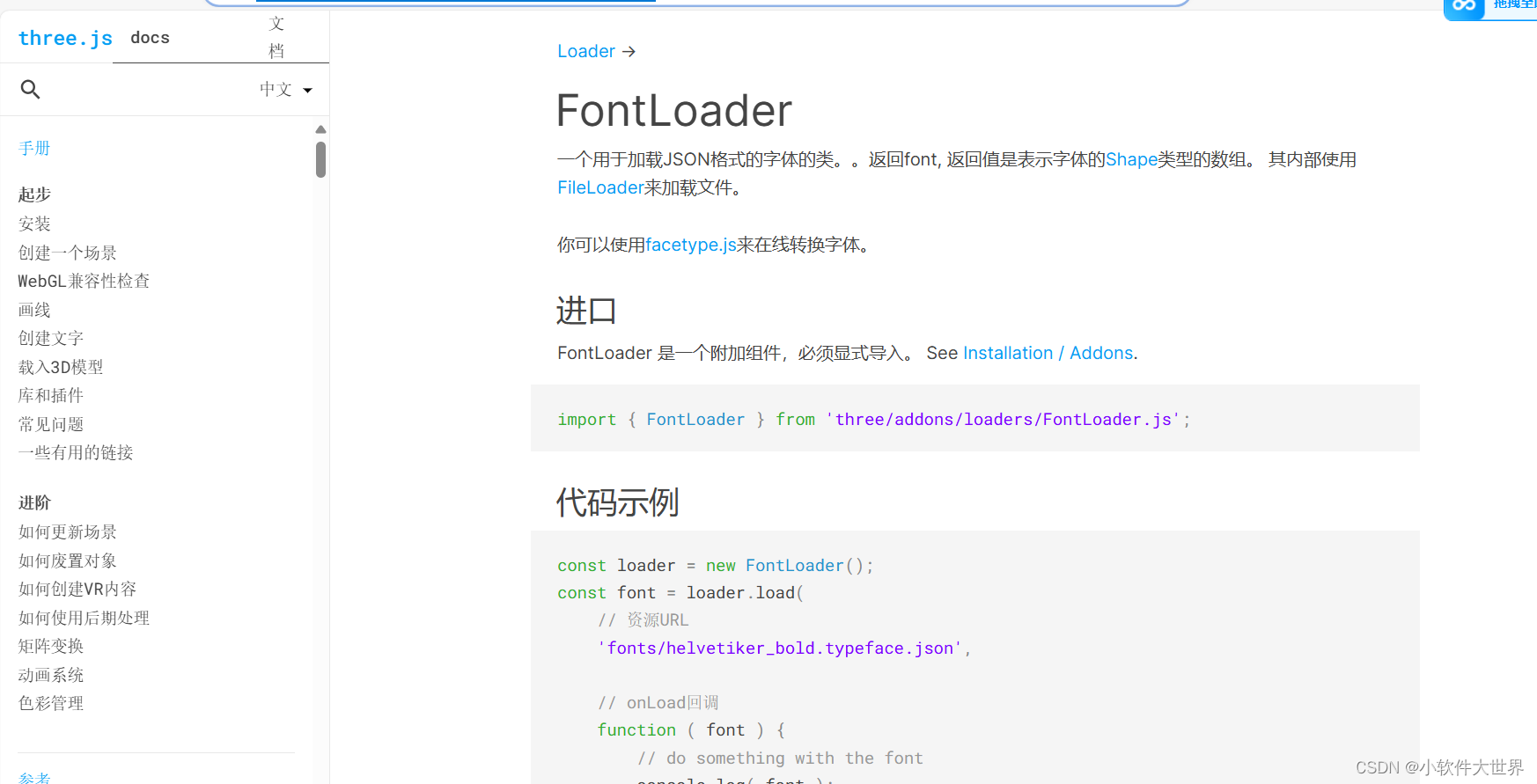Screen dimensions: 1537x784
Task: Open the 创建文字 page
Action: (51, 339)
